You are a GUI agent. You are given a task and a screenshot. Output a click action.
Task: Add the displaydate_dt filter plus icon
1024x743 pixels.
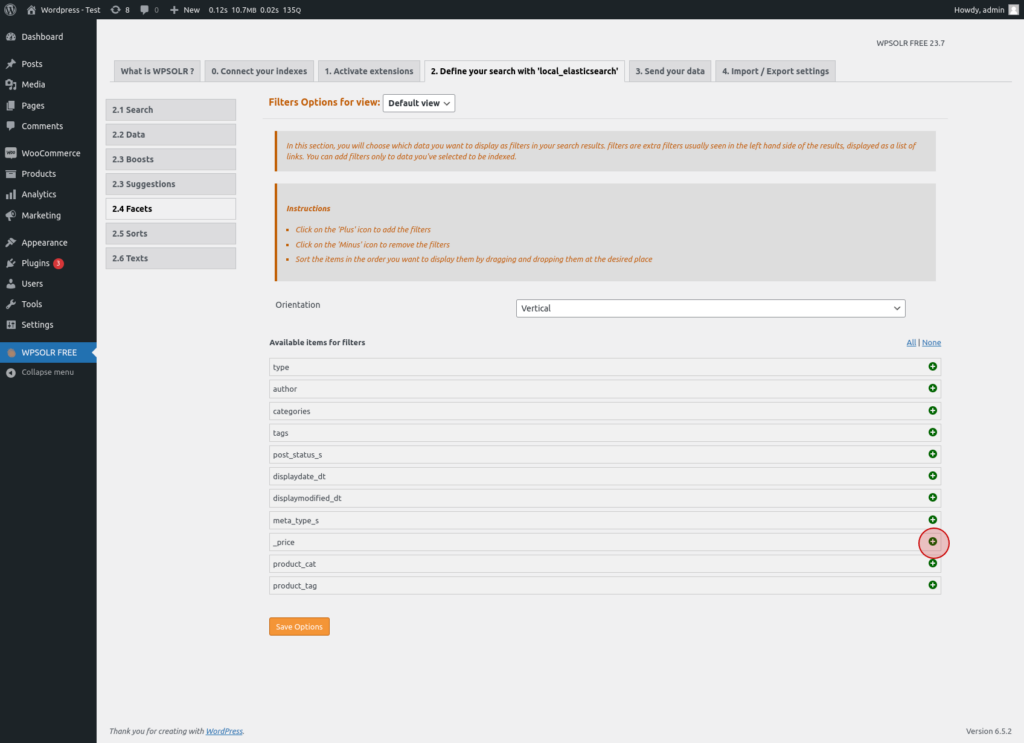tap(933, 476)
